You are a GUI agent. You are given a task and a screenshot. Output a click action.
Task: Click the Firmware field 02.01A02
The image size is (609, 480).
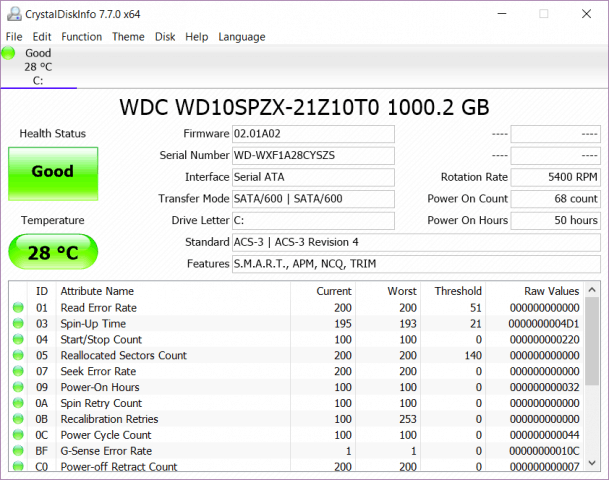pyautogui.click(x=313, y=134)
